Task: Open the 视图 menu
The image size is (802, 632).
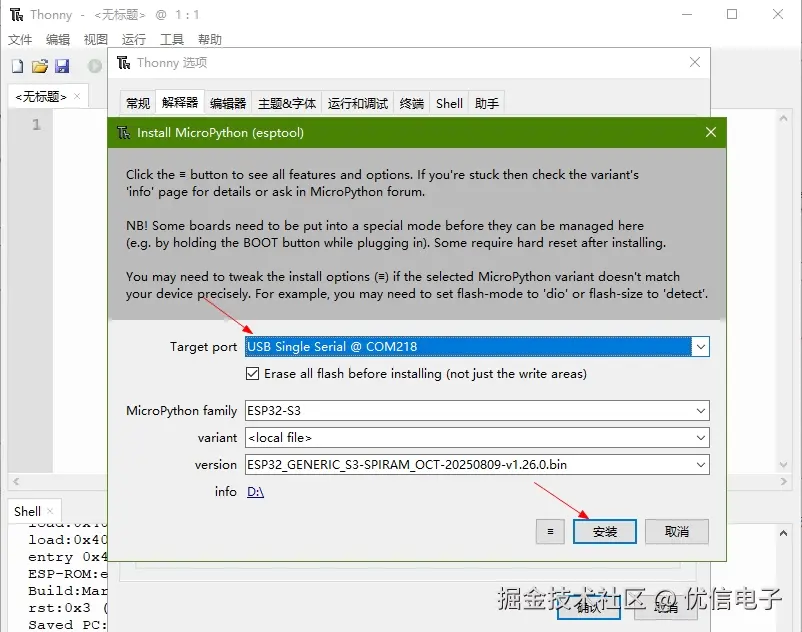Action: [x=96, y=39]
